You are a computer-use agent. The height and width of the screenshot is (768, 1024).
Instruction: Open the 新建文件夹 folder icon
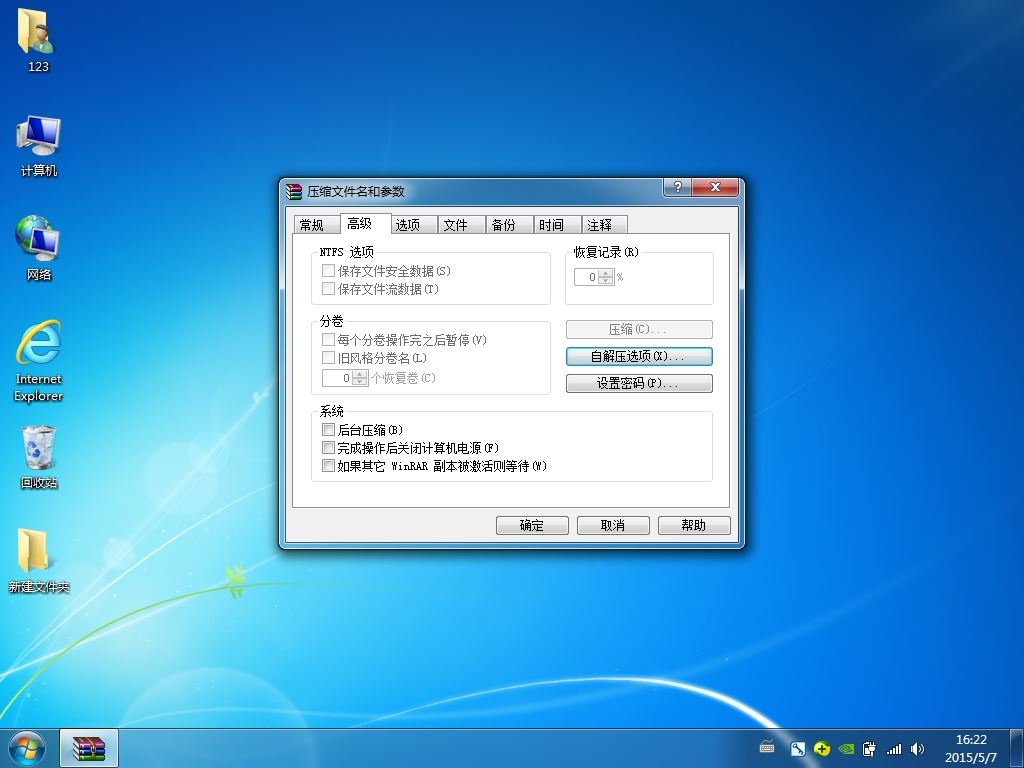pyautogui.click(x=39, y=560)
